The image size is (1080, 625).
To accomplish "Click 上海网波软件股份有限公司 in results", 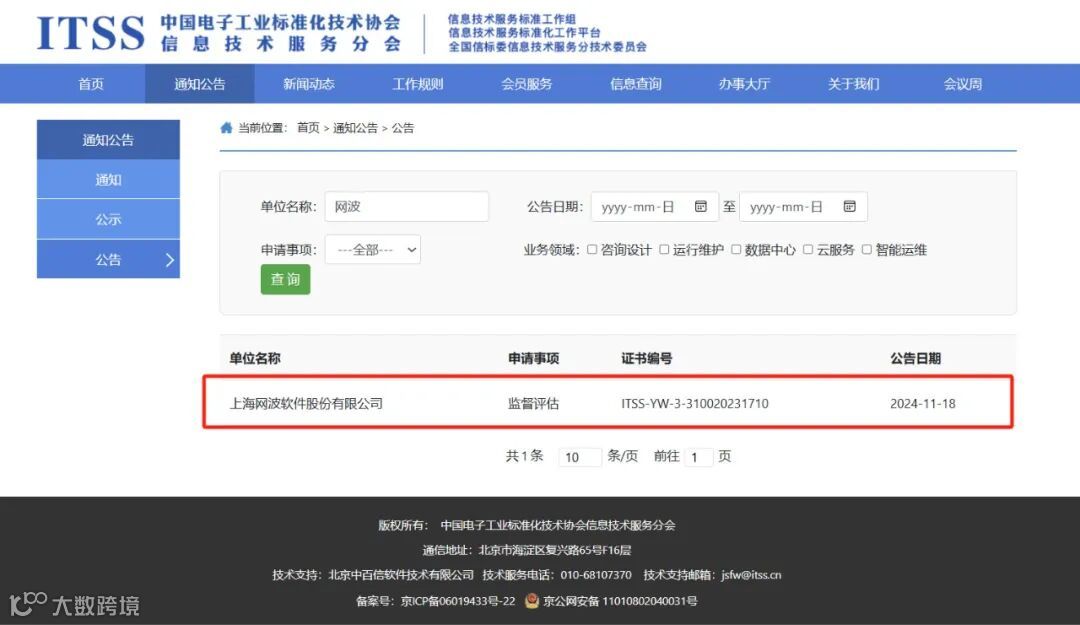I will 306,403.
